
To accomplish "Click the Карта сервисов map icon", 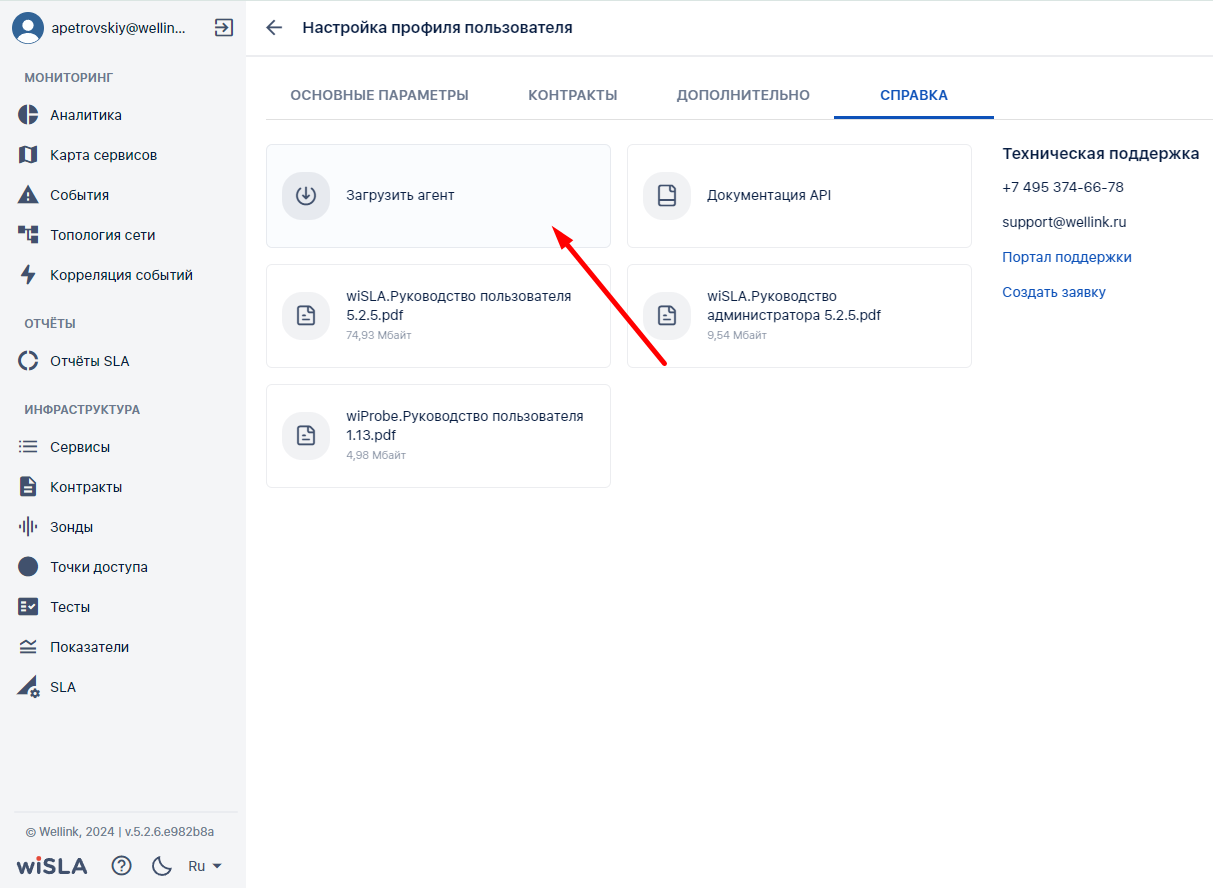I will coord(28,155).
